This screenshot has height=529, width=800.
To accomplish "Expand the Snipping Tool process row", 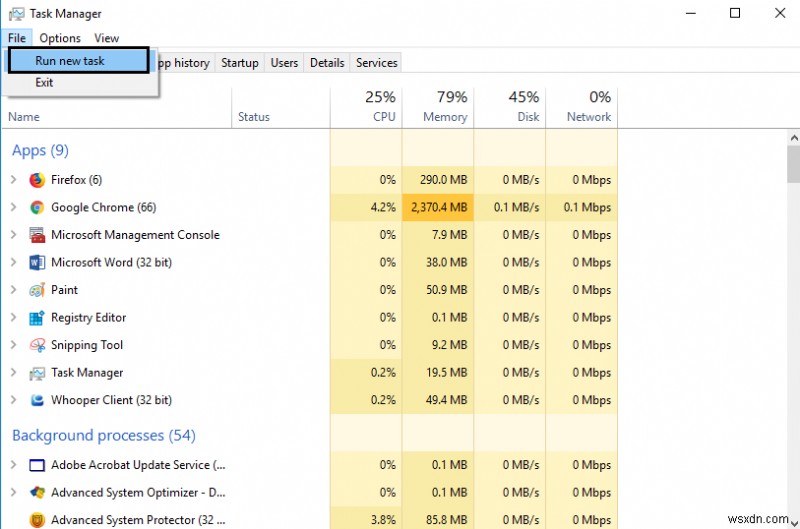I will coord(14,345).
